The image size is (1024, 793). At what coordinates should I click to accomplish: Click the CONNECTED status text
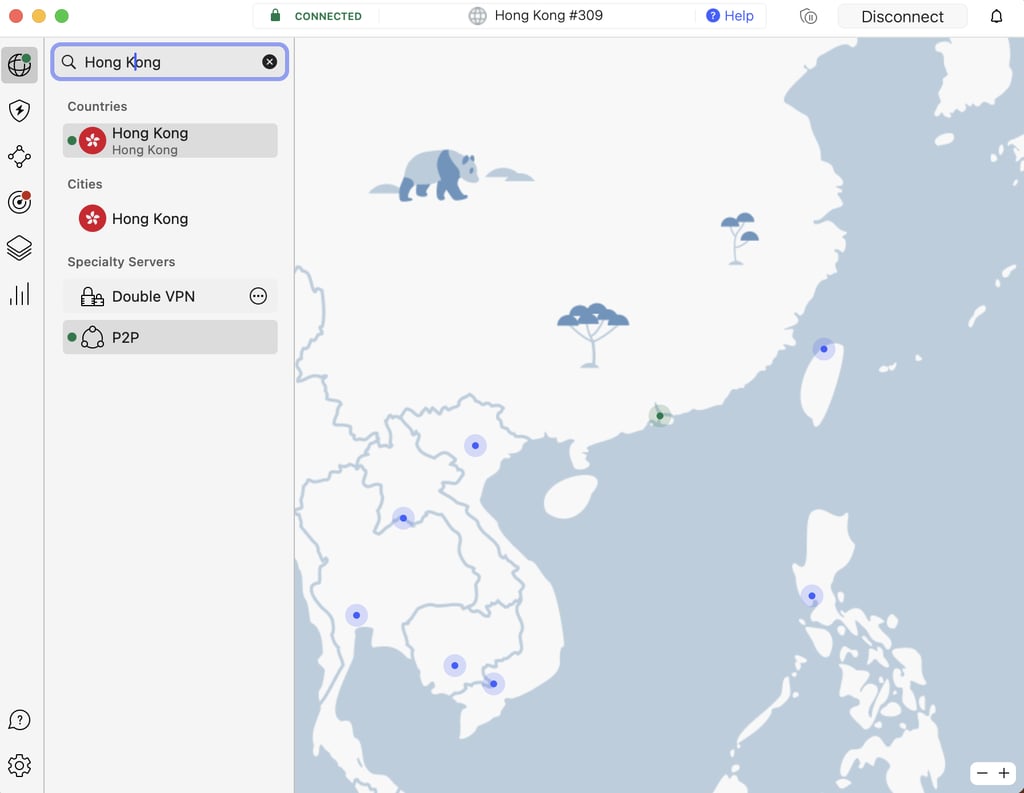click(x=328, y=16)
